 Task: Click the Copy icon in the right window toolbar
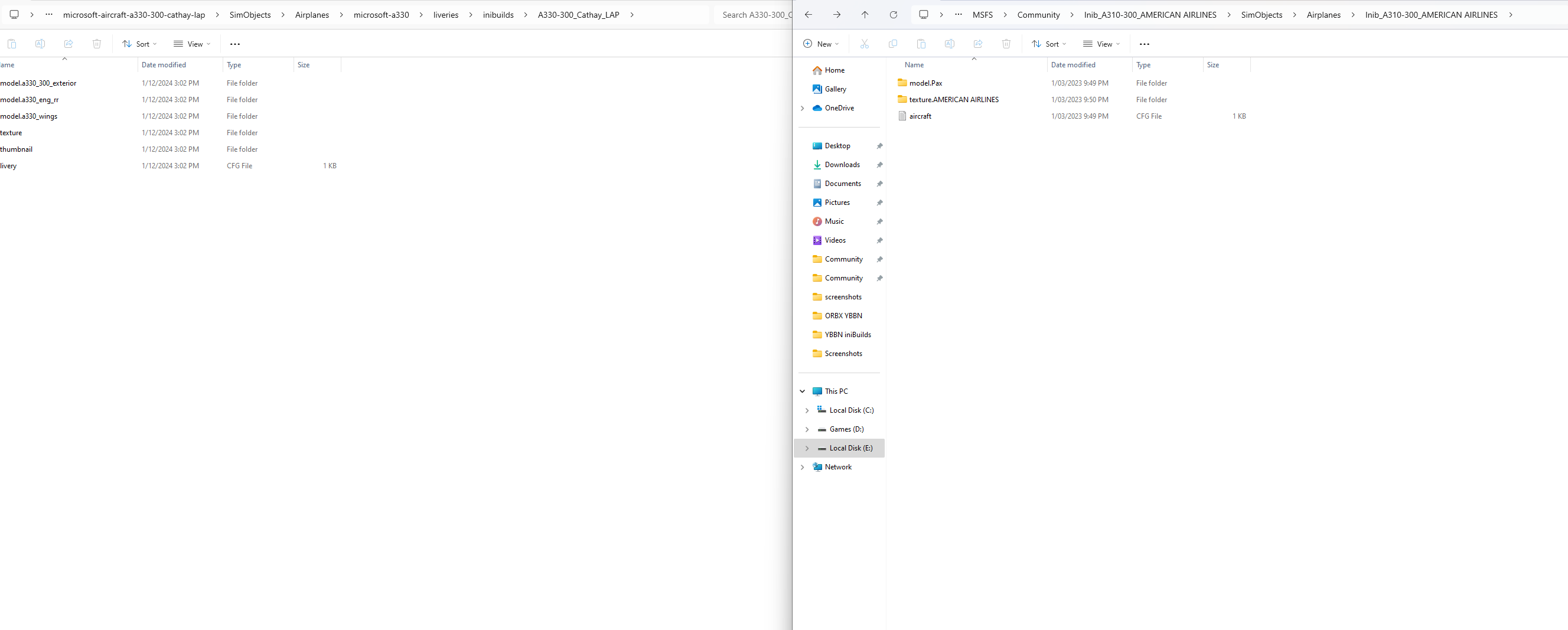(893, 44)
